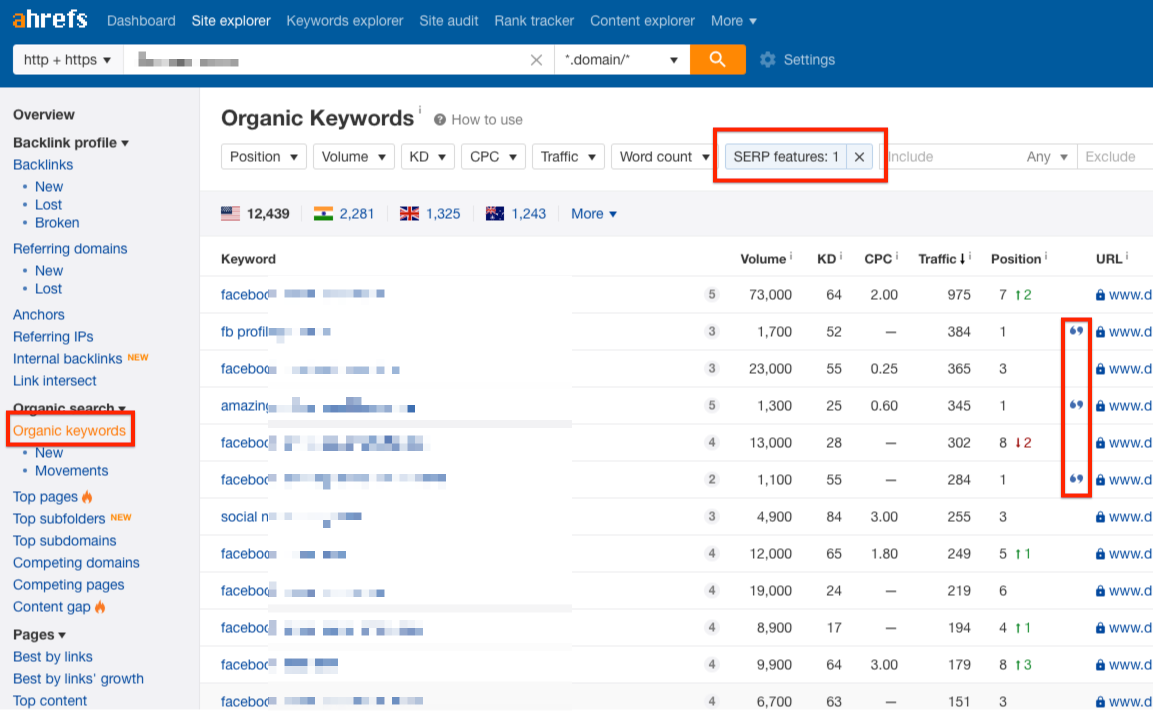Viewport: 1153px width, 718px height.
Task: Open the Broken backlinks link
Action: pos(57,223)
